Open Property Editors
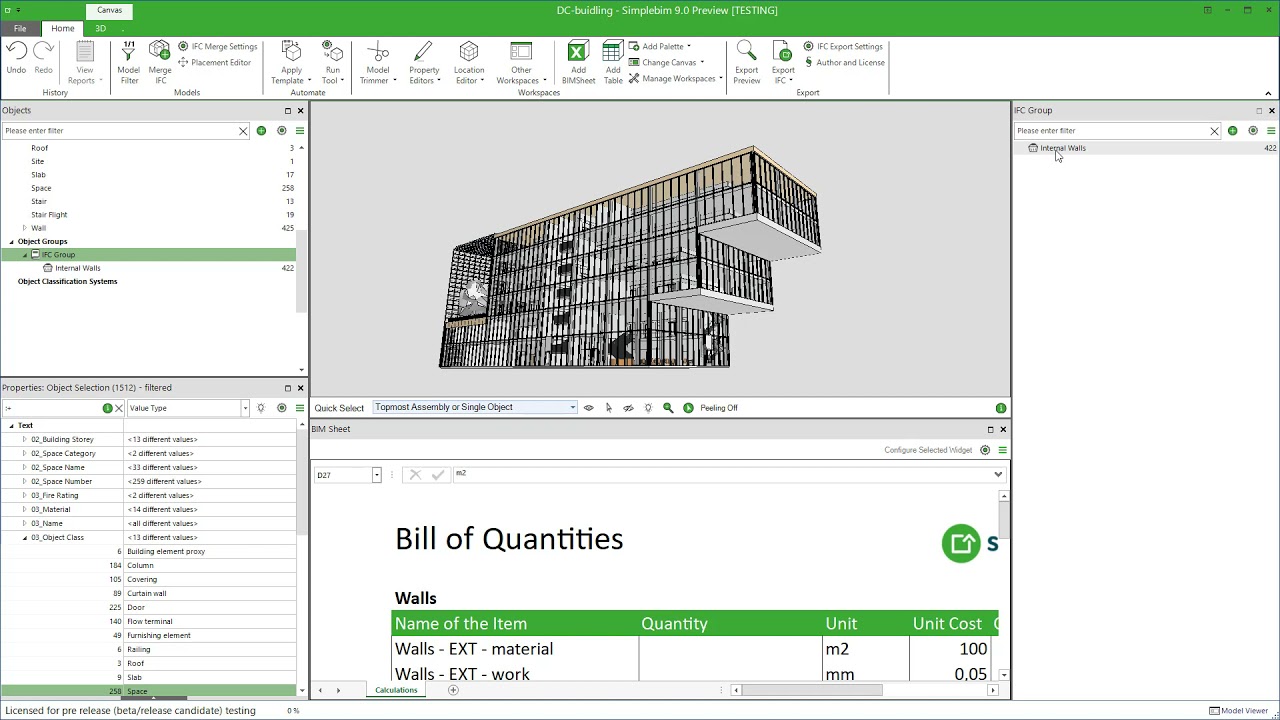 tap(424, 62)
